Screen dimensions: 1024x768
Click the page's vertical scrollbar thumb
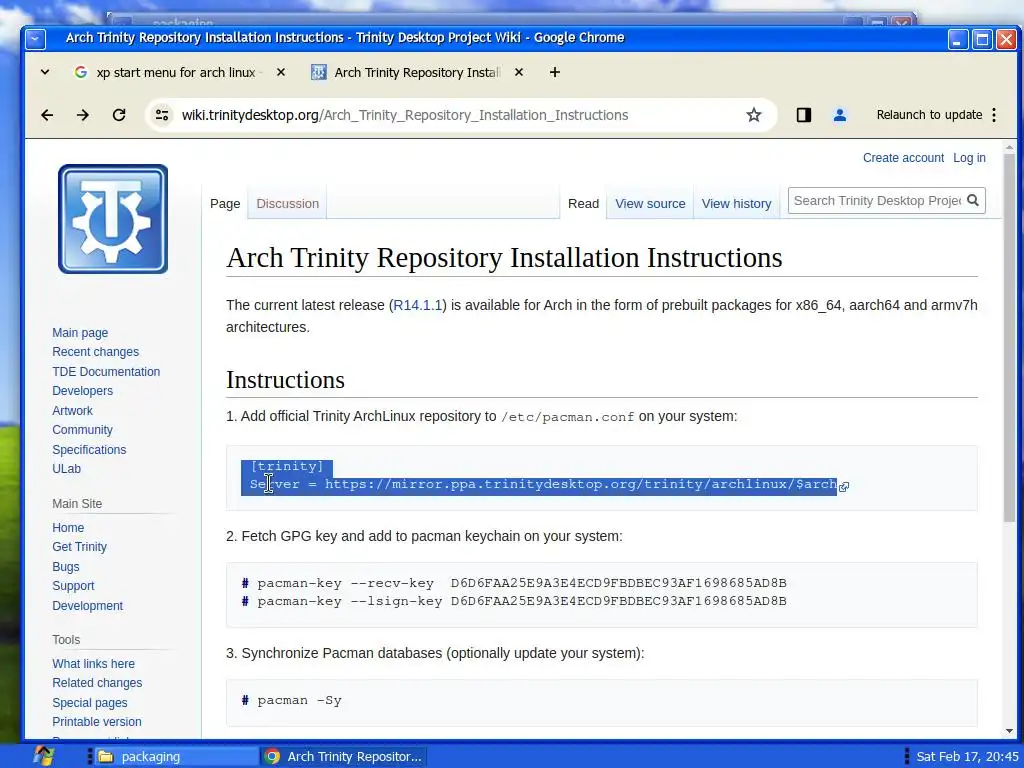coord(1010,336)
